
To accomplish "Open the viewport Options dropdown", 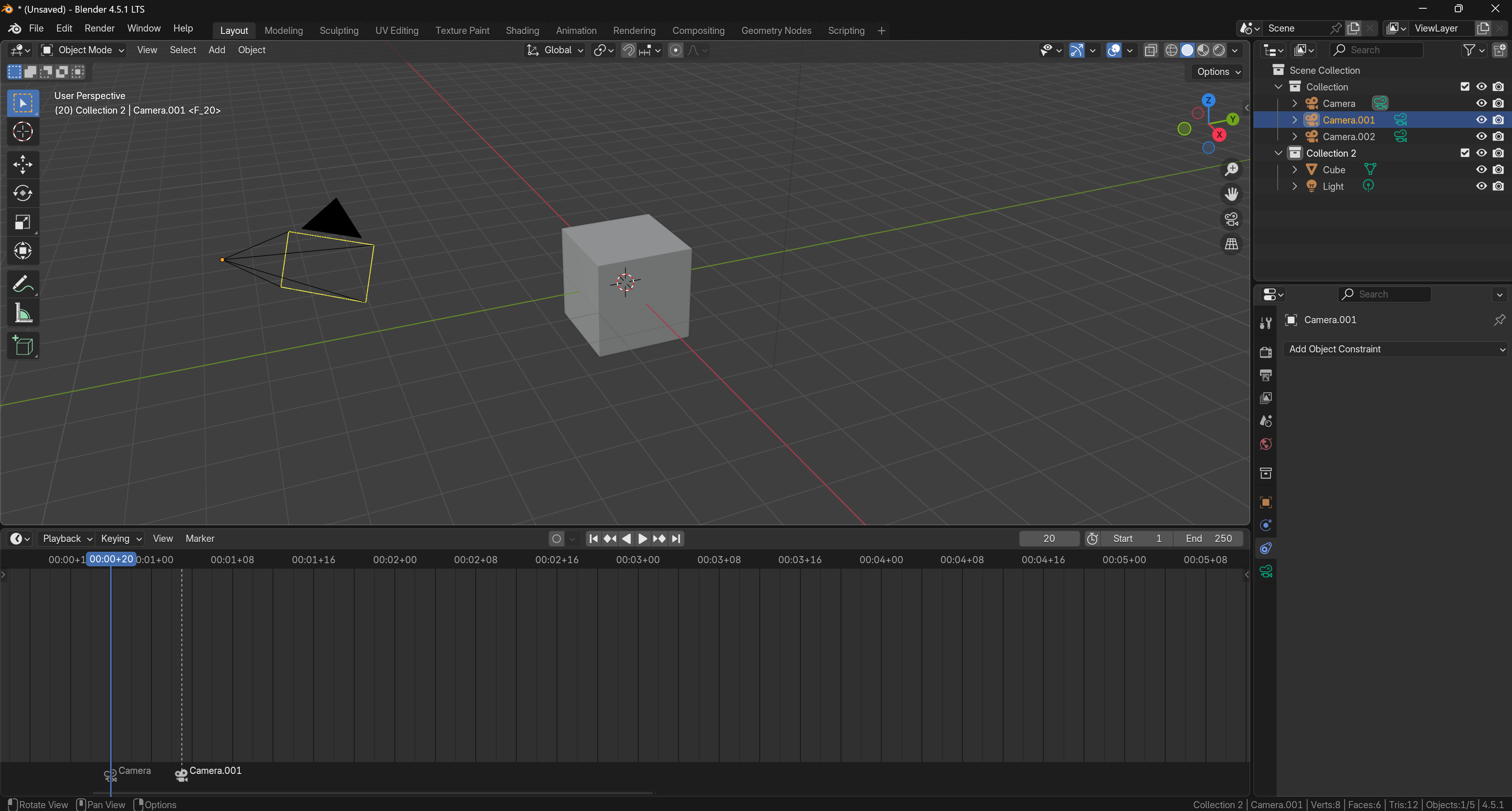I will (x=1219, y=72).
